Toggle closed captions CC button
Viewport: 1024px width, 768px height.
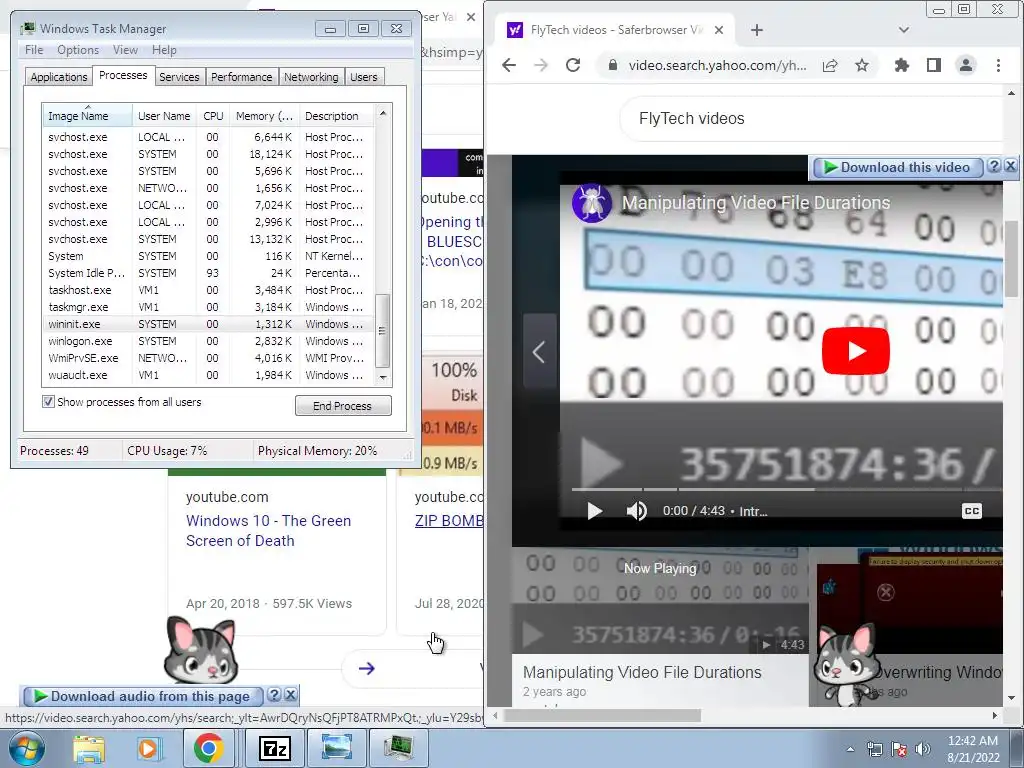(972, 511)
